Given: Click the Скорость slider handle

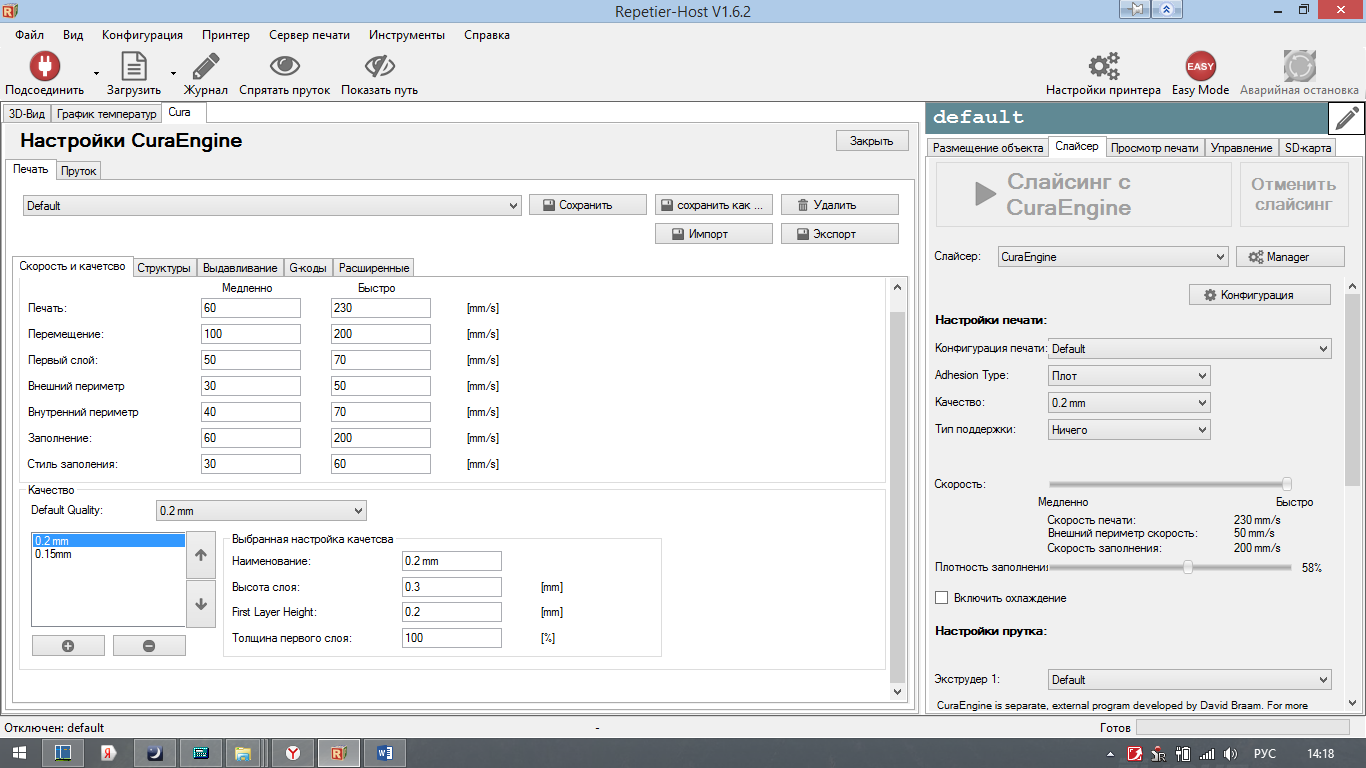Looking at the screenshot, I should [x=1287, y=484].
